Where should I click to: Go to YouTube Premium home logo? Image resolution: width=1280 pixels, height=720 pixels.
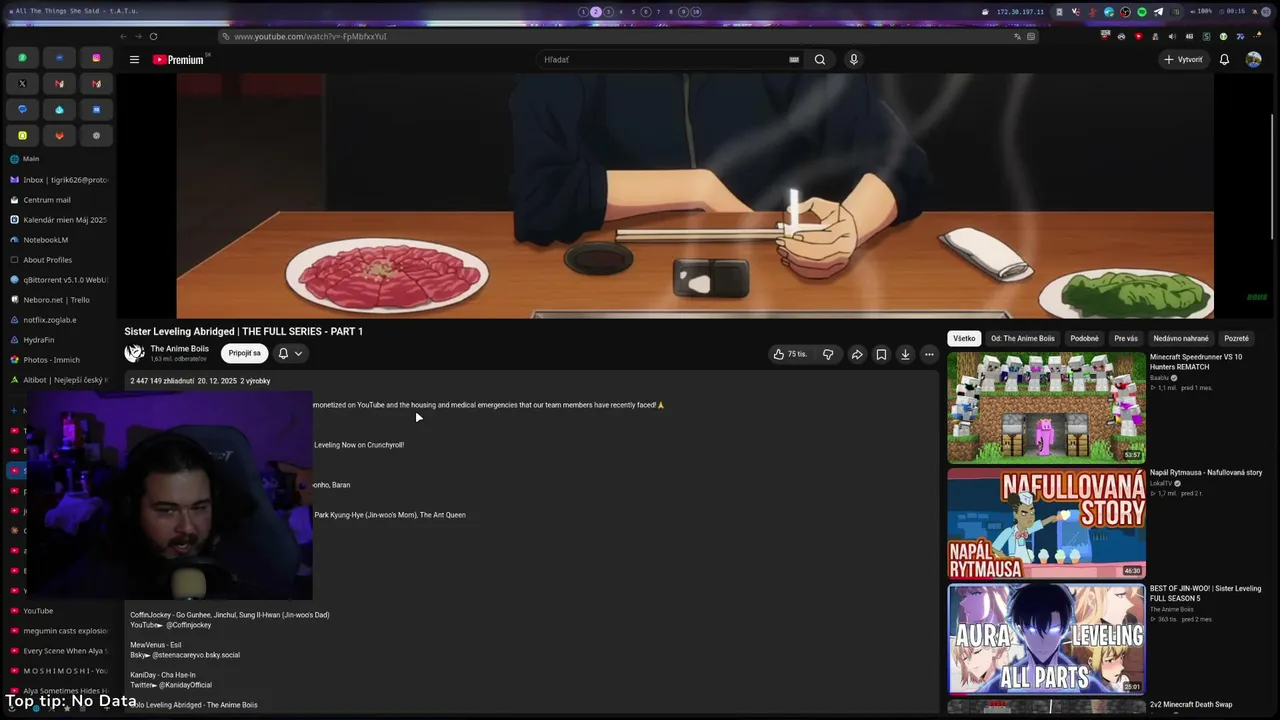tap(178, 60)
